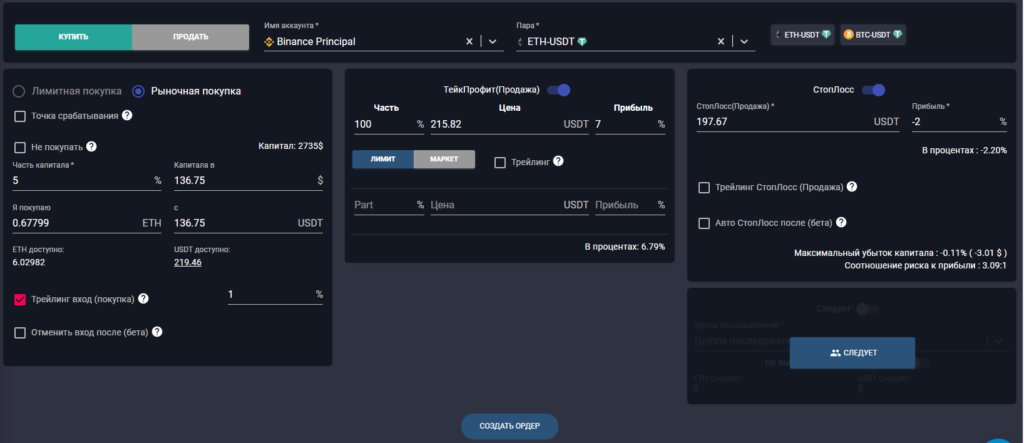Expand the pair dropdown arrow
1024x443 pixels.
pyautogui.click(x=744, y=41)
